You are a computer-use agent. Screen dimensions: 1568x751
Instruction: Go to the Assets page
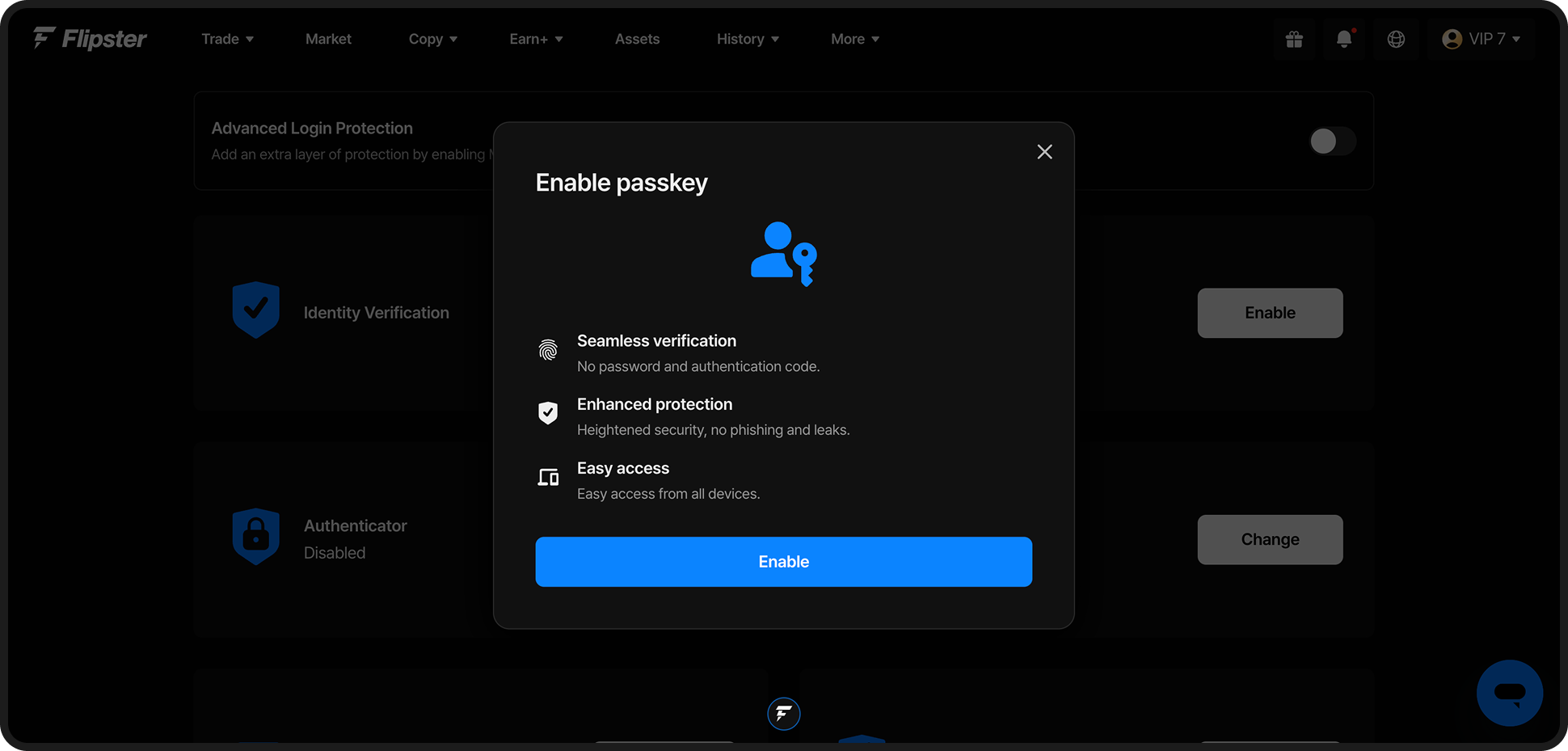(x=637, y=39)
